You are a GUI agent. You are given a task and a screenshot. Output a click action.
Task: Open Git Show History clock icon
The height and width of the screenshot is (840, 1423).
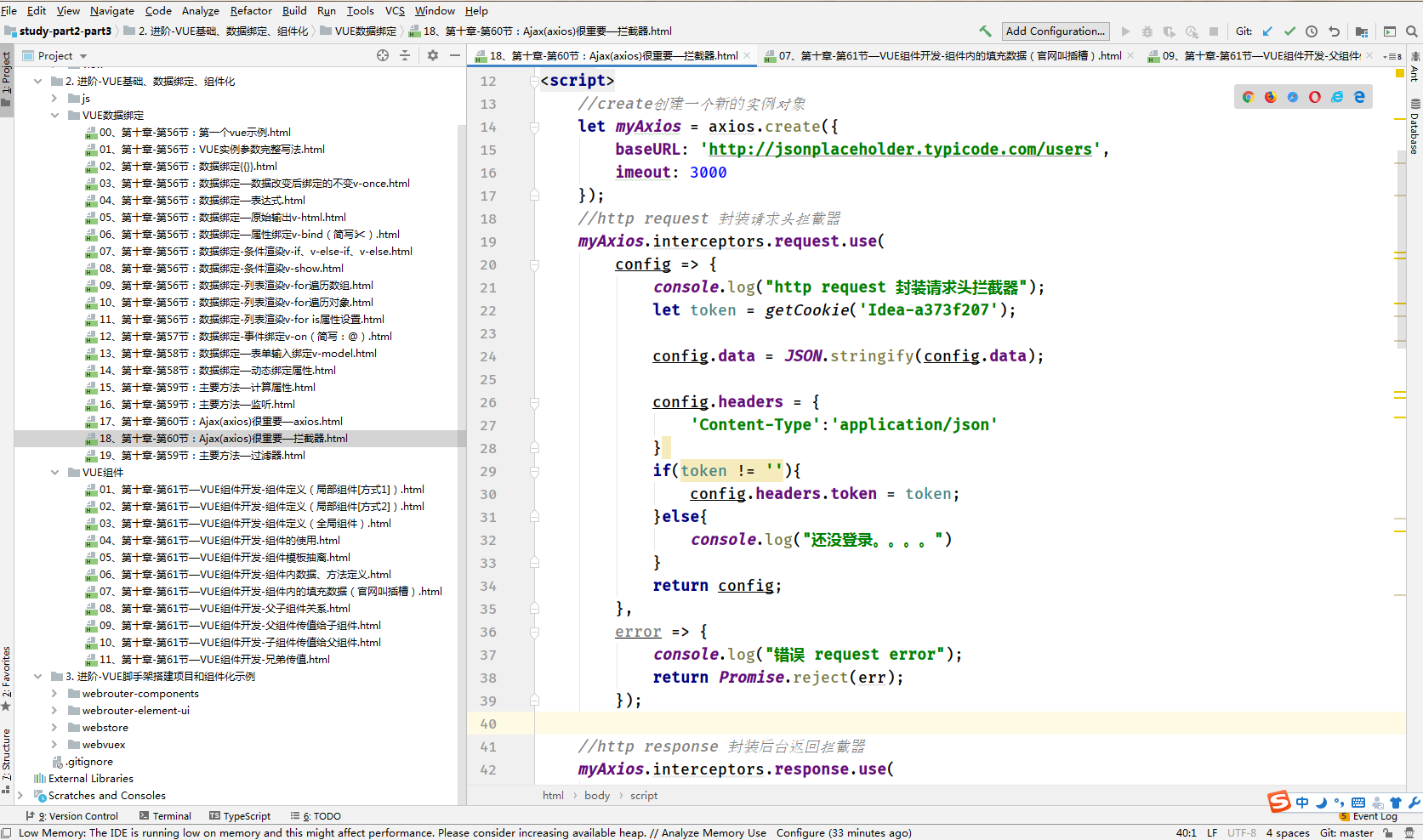pos(1312,31)
